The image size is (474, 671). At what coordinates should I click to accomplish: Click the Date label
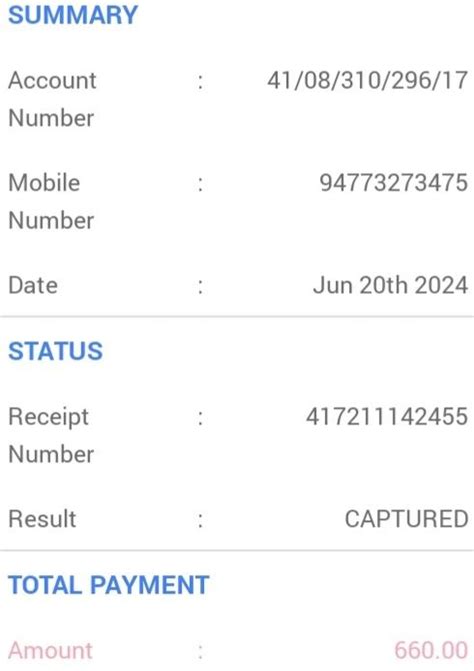coord(33,285)
